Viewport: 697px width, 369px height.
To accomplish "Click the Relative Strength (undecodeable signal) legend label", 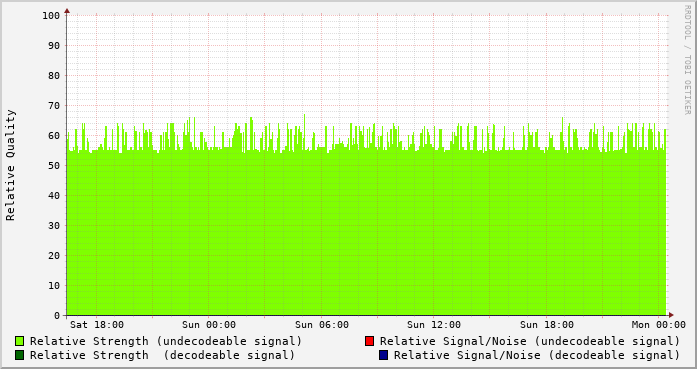I will click(166, 341).
